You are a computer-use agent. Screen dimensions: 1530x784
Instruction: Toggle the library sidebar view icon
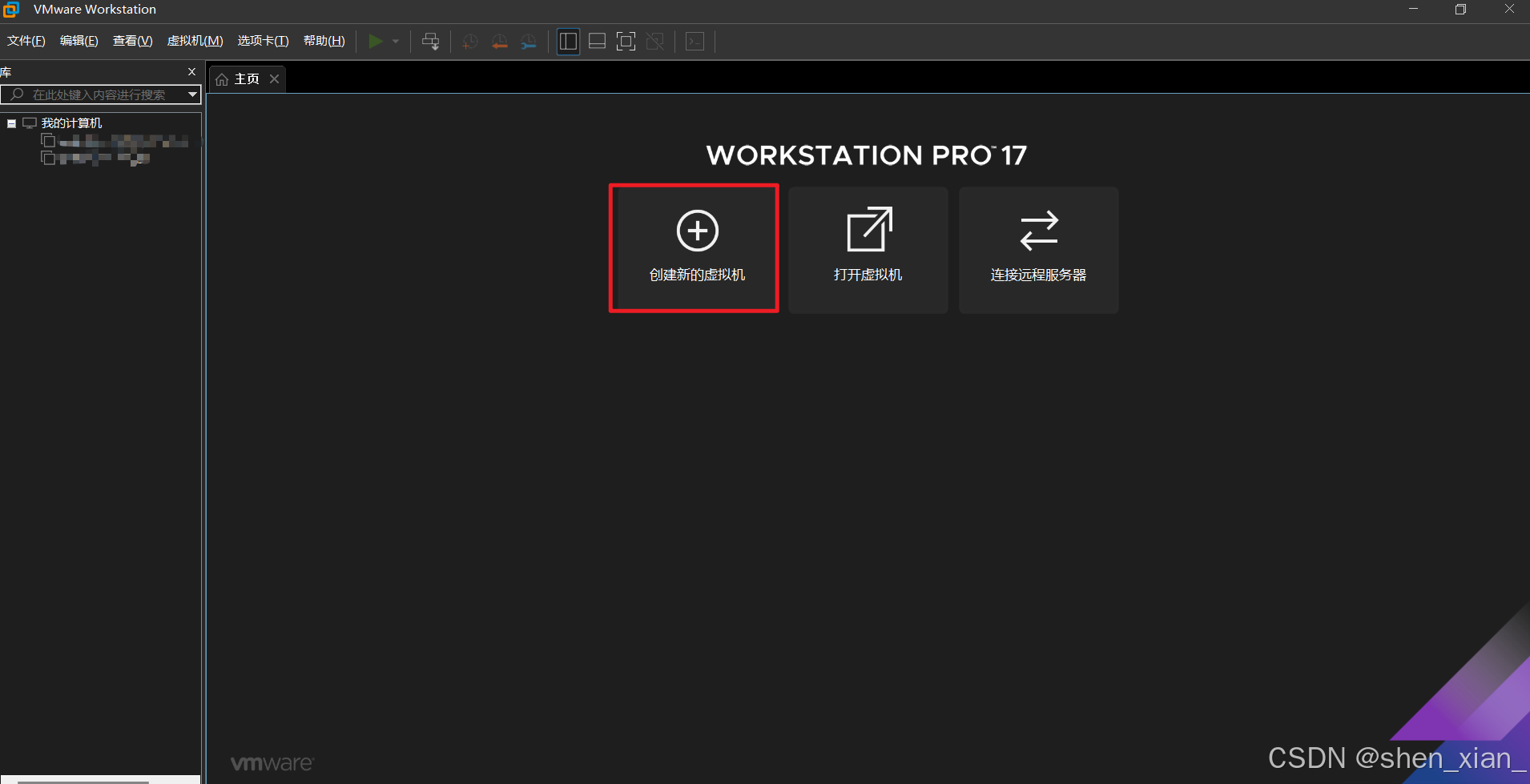click(x=568, y=42)
